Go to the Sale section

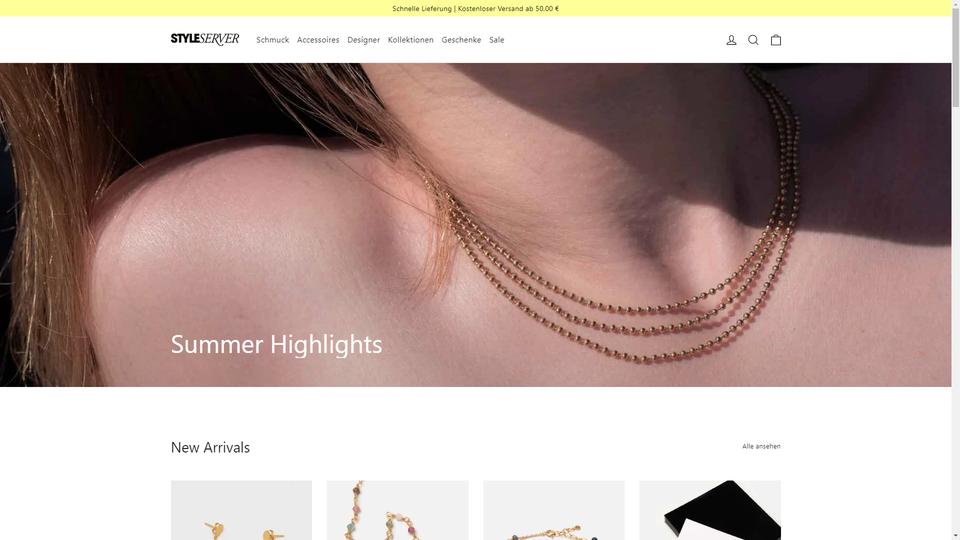497,40
